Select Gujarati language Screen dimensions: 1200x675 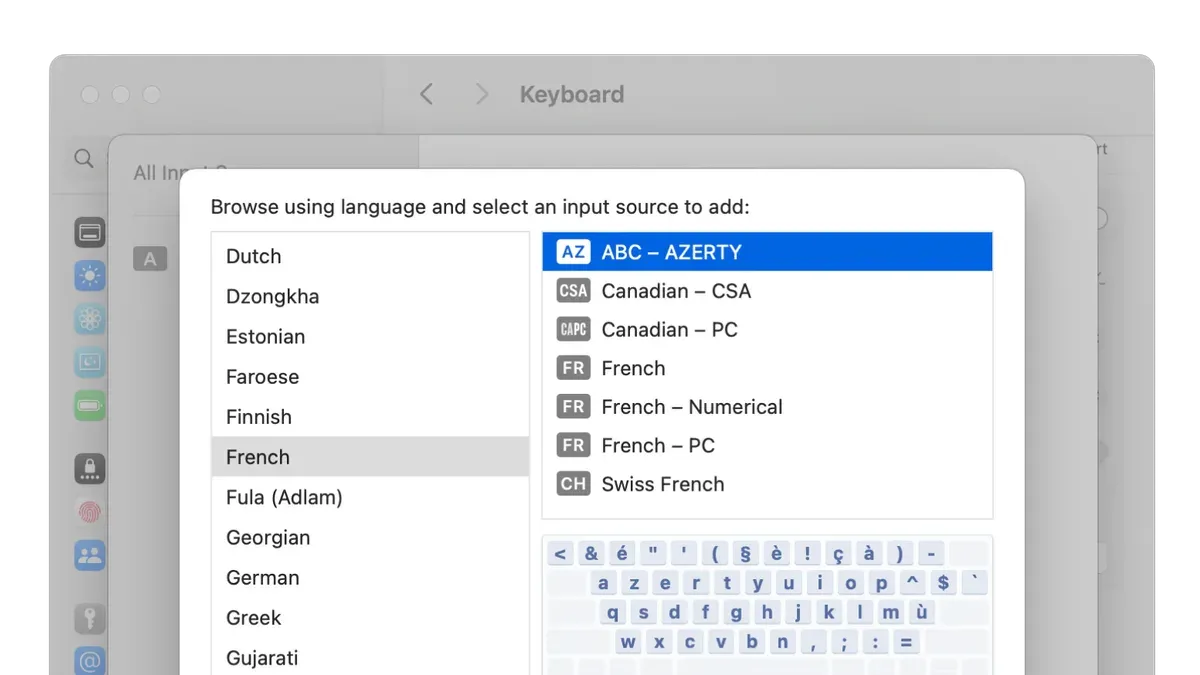(x=370, y=658)
